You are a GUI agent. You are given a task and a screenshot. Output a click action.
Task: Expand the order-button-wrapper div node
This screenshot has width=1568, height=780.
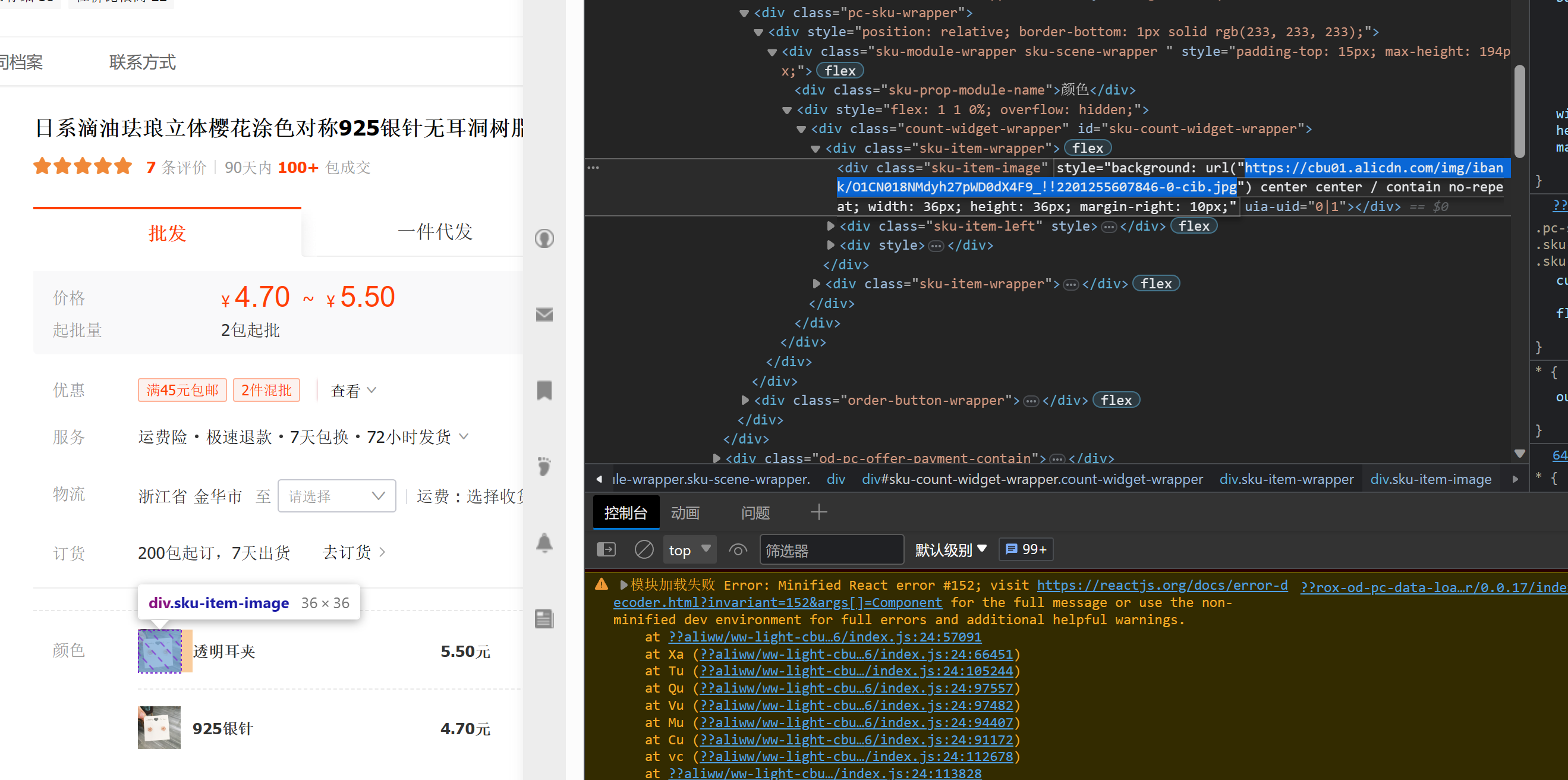click(745, 400)
